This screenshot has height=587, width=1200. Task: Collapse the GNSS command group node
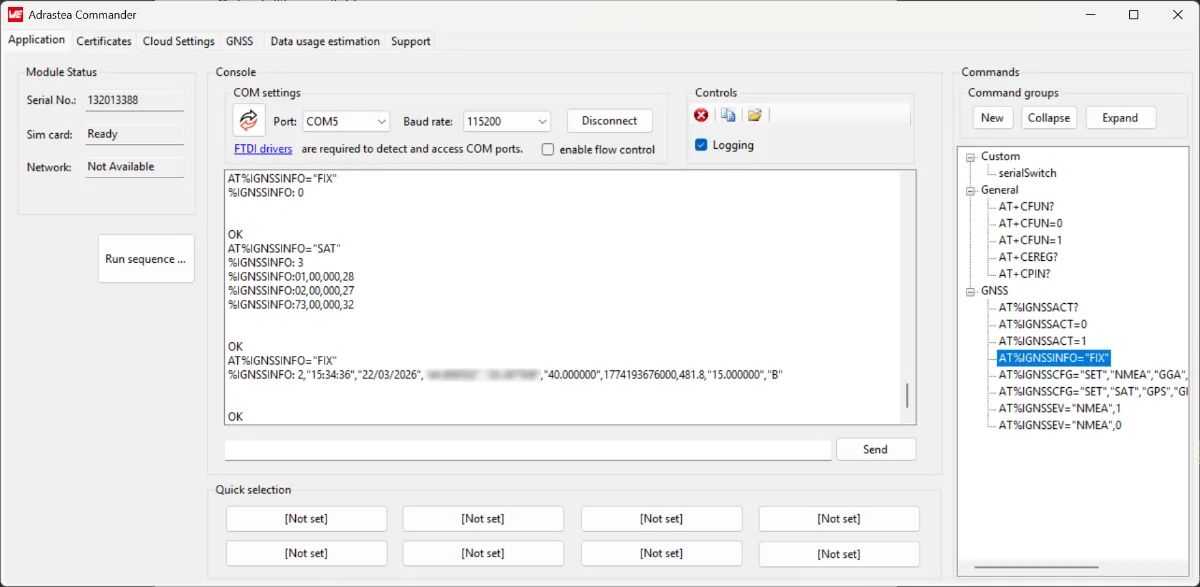click(970, 291)
